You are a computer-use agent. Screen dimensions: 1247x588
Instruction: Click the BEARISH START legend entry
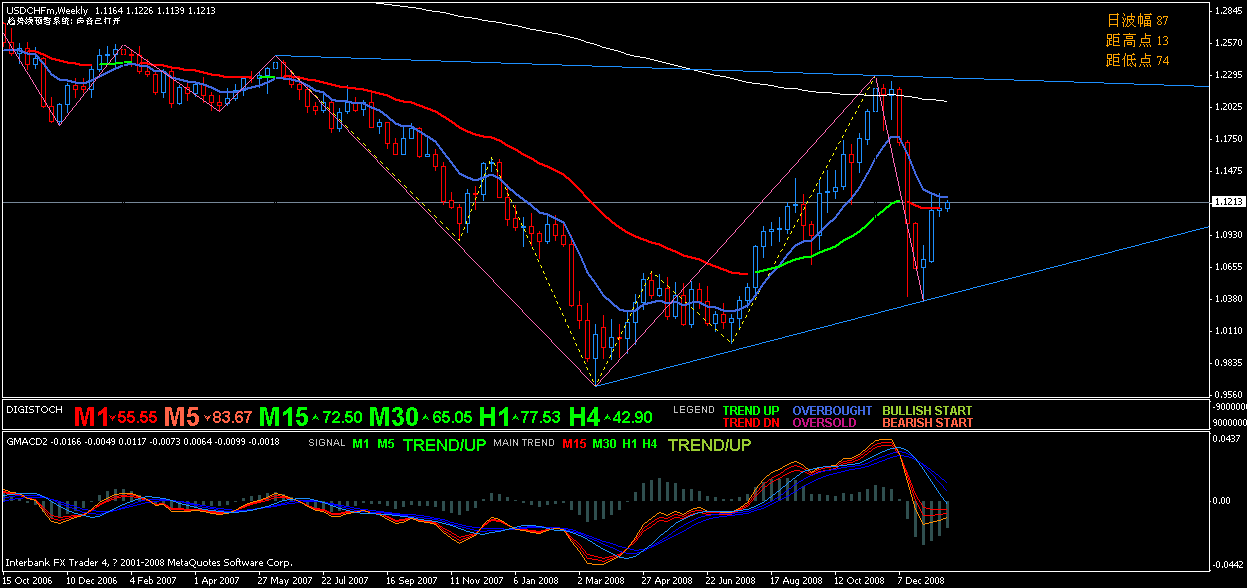click(927, 422)
